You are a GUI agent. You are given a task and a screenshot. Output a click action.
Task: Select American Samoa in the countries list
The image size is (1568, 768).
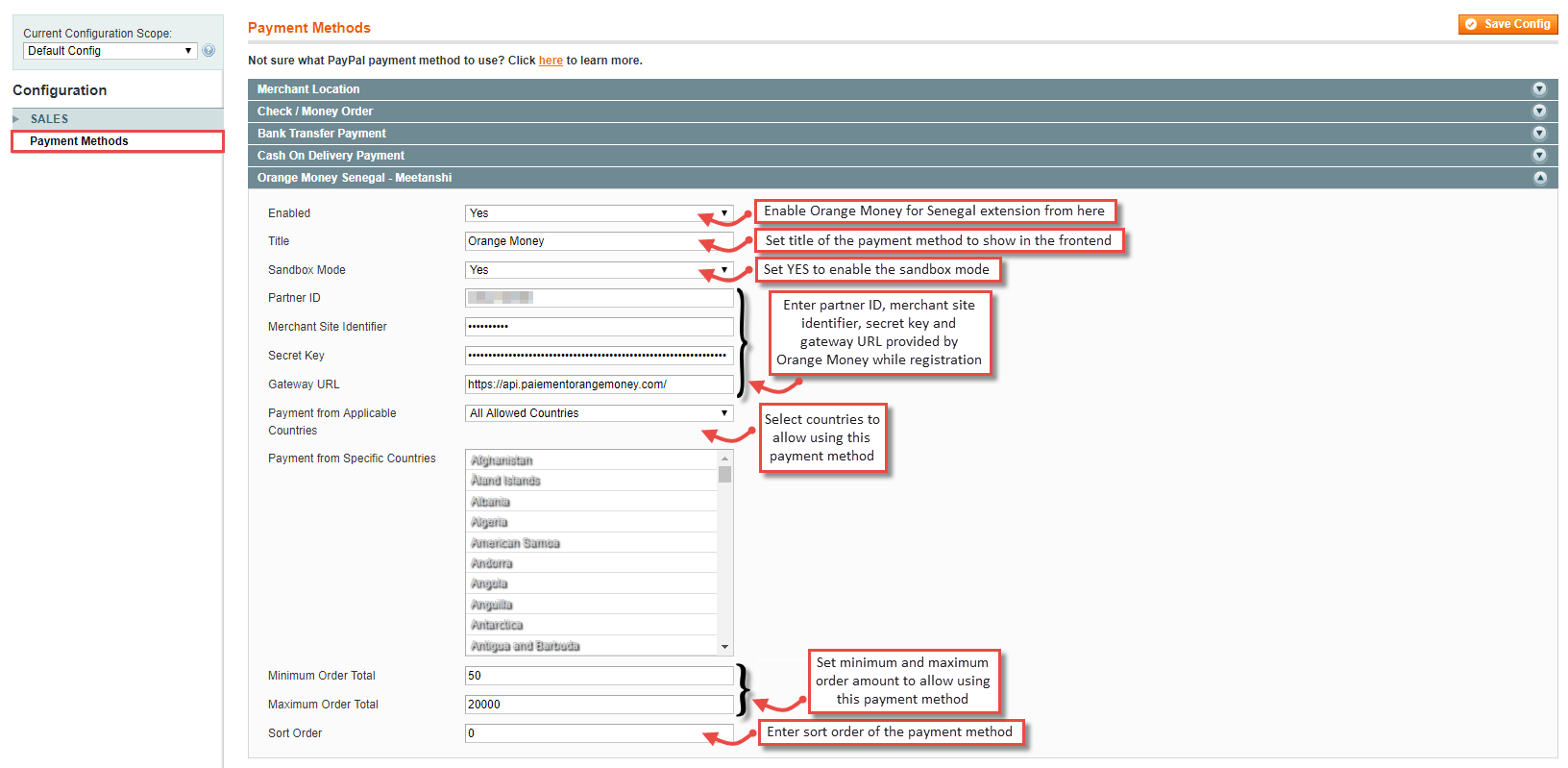(591, 543)
